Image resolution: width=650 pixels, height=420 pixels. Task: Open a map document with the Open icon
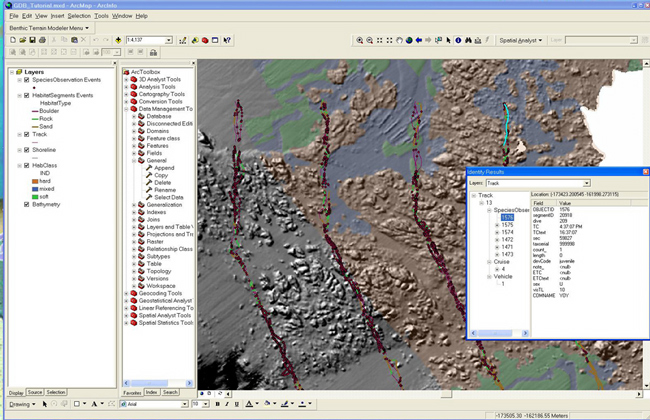tap(22, 40)
